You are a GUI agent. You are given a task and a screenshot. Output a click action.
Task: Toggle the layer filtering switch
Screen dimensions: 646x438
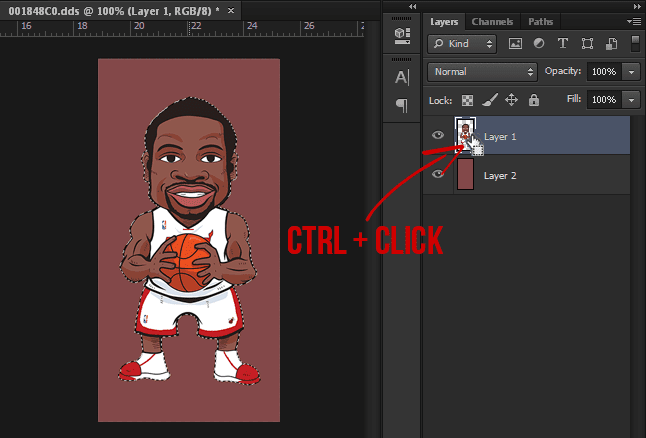click(x=635, y=44)
